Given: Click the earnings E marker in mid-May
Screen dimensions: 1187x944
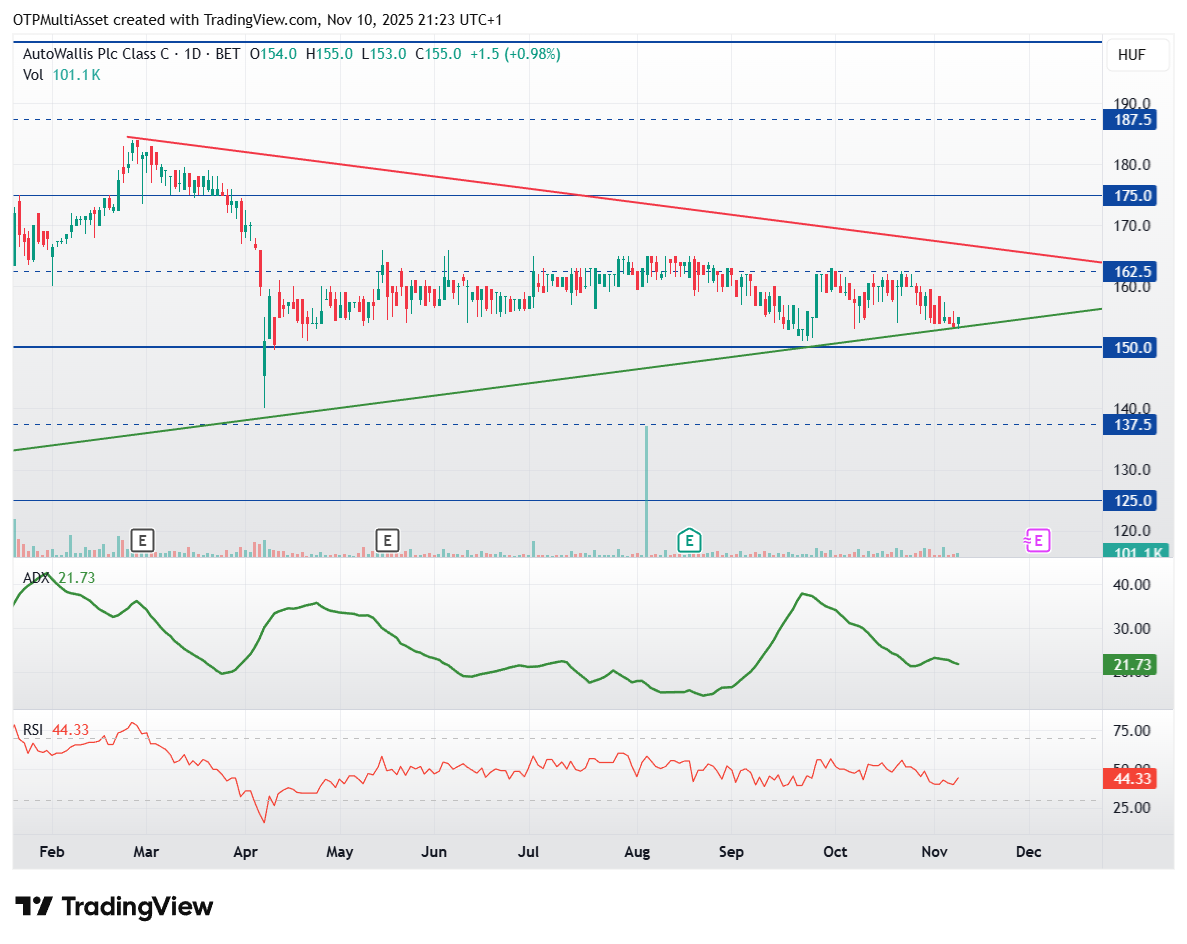Looking at the screenshot, I should 387,541.
